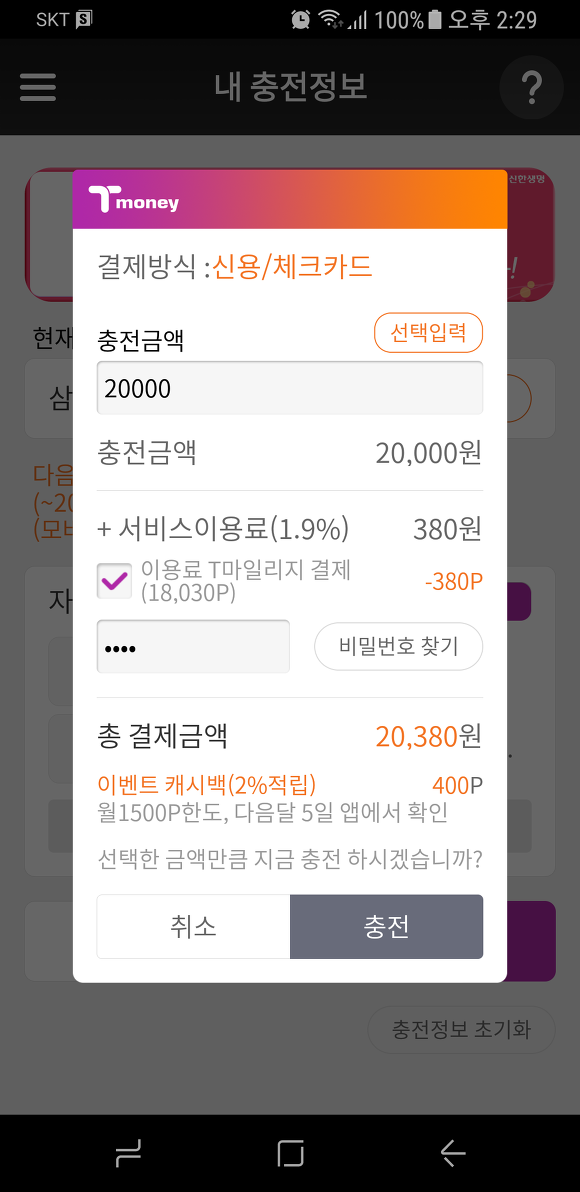Tap the alarm clock status bar icon
This screenshot has height=1192, width=580.
pyautogui.click(x=301, y=19)
